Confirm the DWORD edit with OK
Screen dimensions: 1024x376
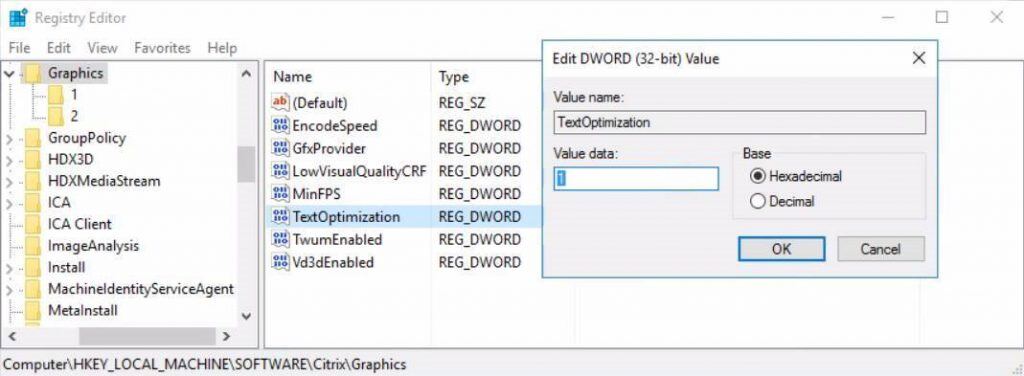[781, 249]
